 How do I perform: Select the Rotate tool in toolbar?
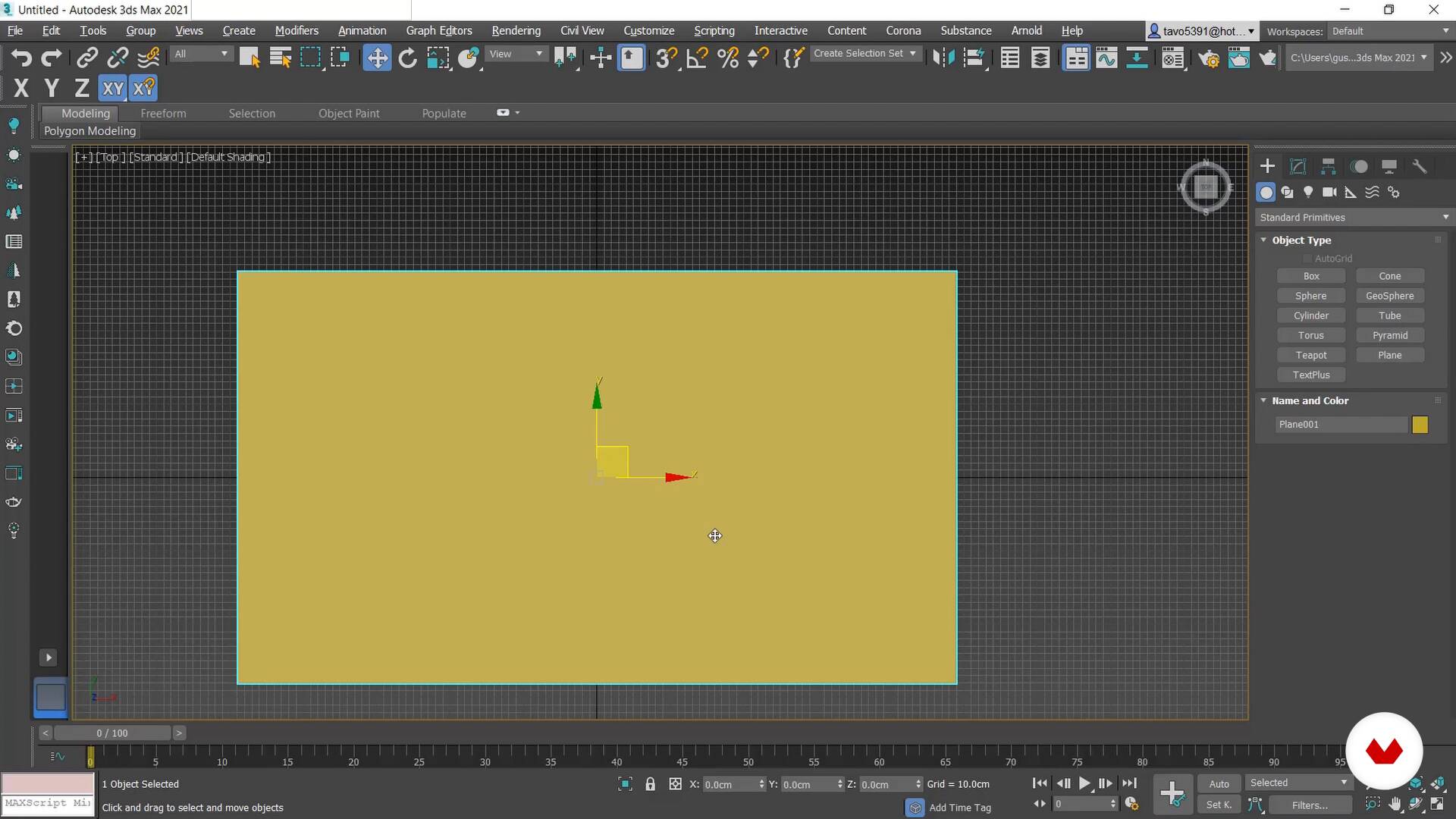coord(407,58)
